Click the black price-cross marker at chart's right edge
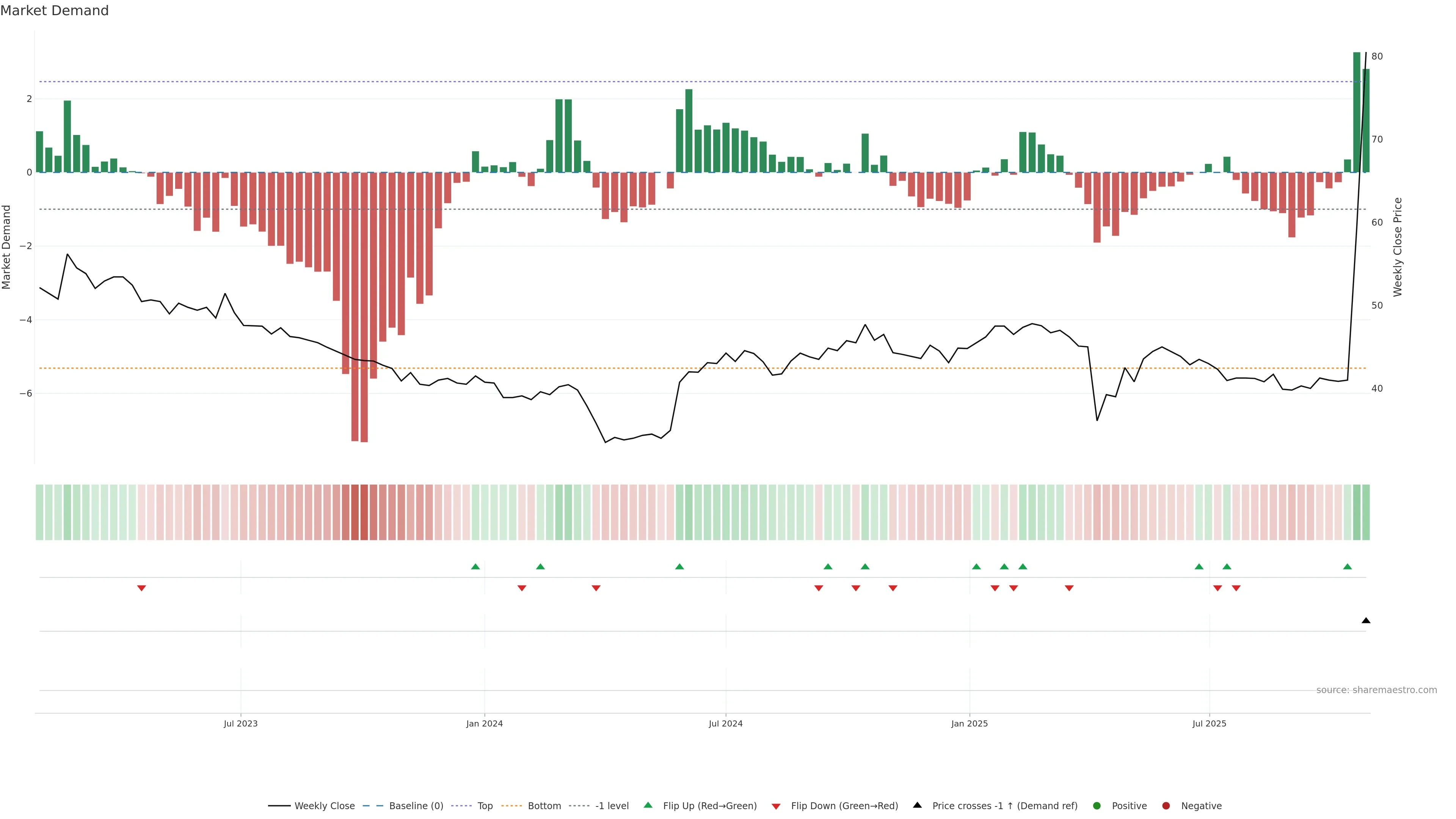The height and width of the screenshot is (819, 1456). [x=1366, y=621]
